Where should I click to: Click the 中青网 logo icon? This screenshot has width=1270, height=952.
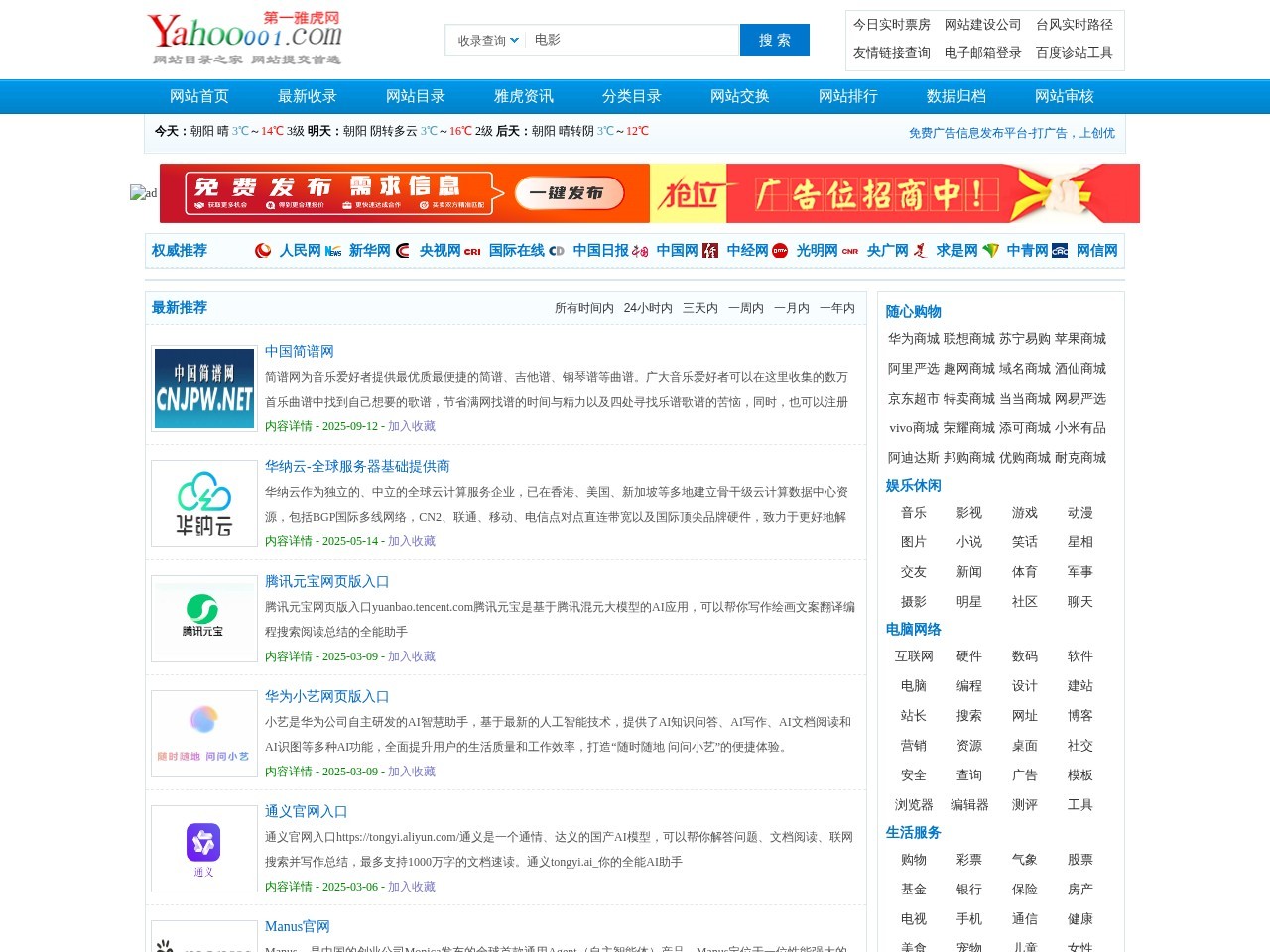point(991,251)
